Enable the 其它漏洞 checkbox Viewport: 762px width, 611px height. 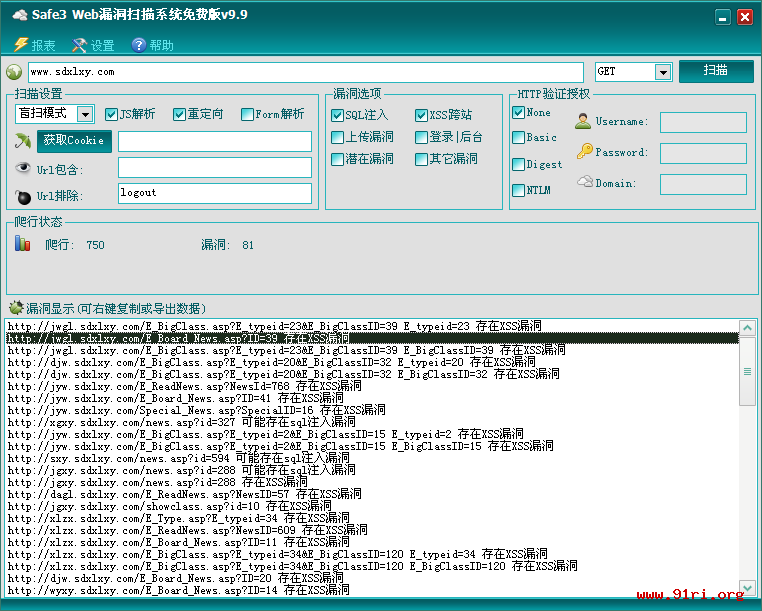point(421,159)
